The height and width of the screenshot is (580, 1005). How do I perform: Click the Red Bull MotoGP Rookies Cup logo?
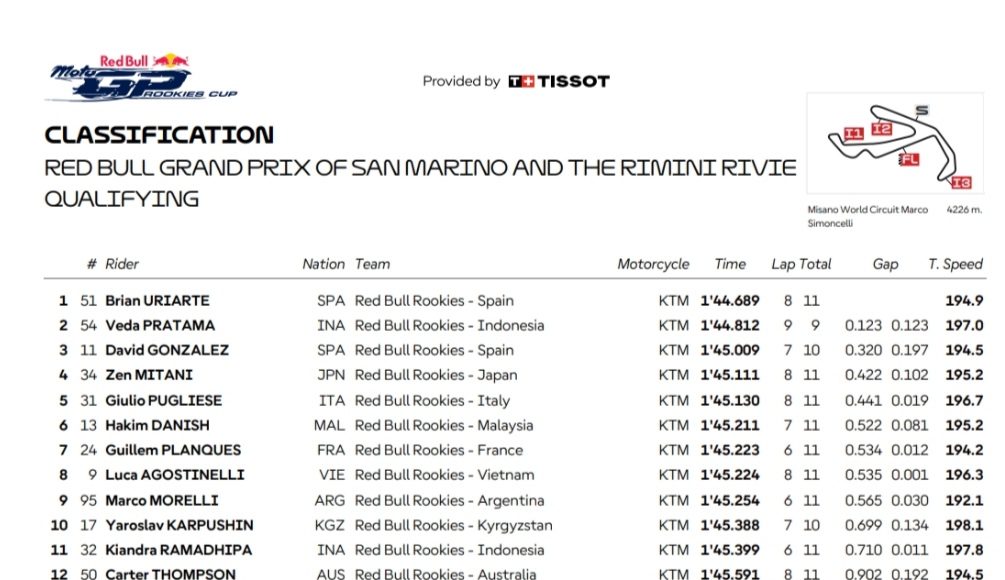tap(143, 79)
